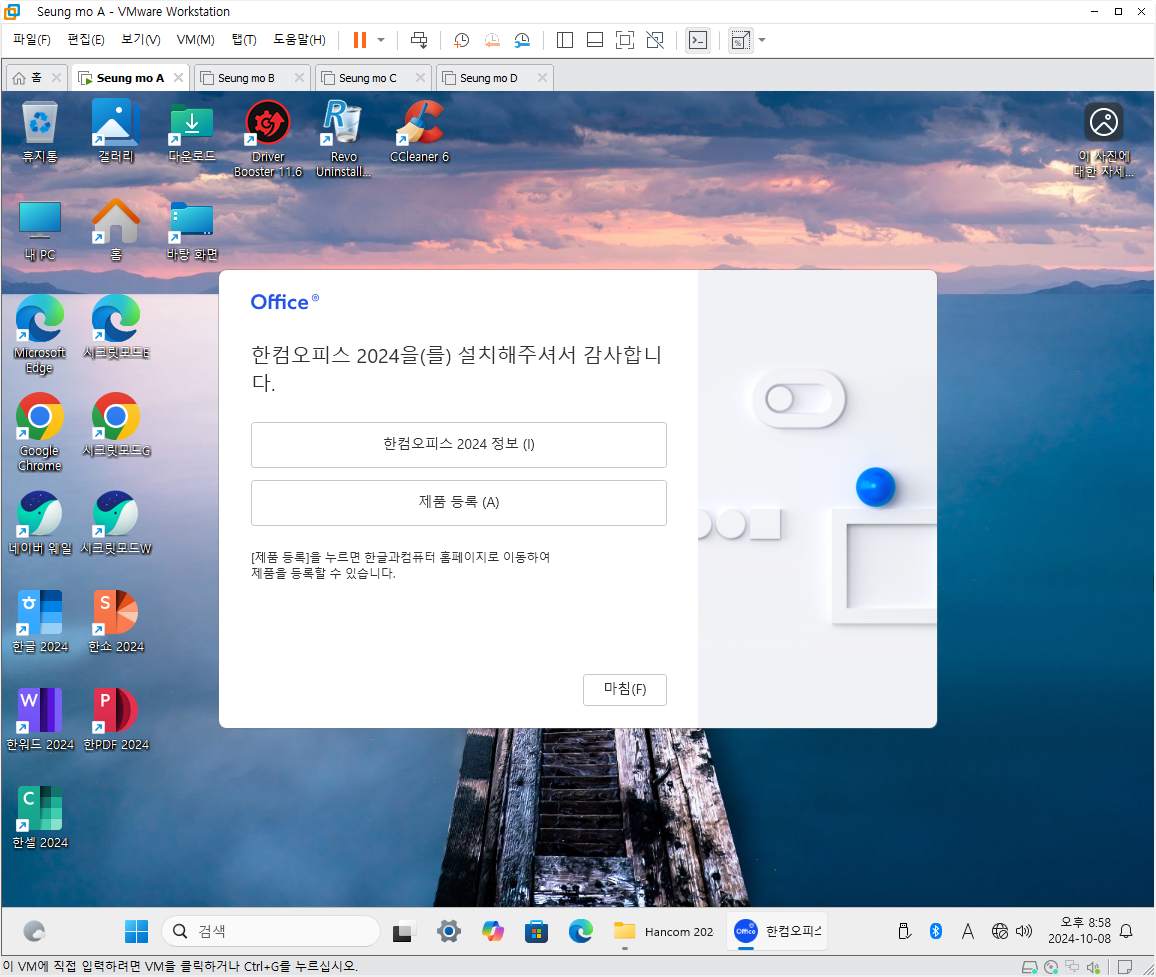Expand the stretch display dropdown arrow

coord(762,40)
